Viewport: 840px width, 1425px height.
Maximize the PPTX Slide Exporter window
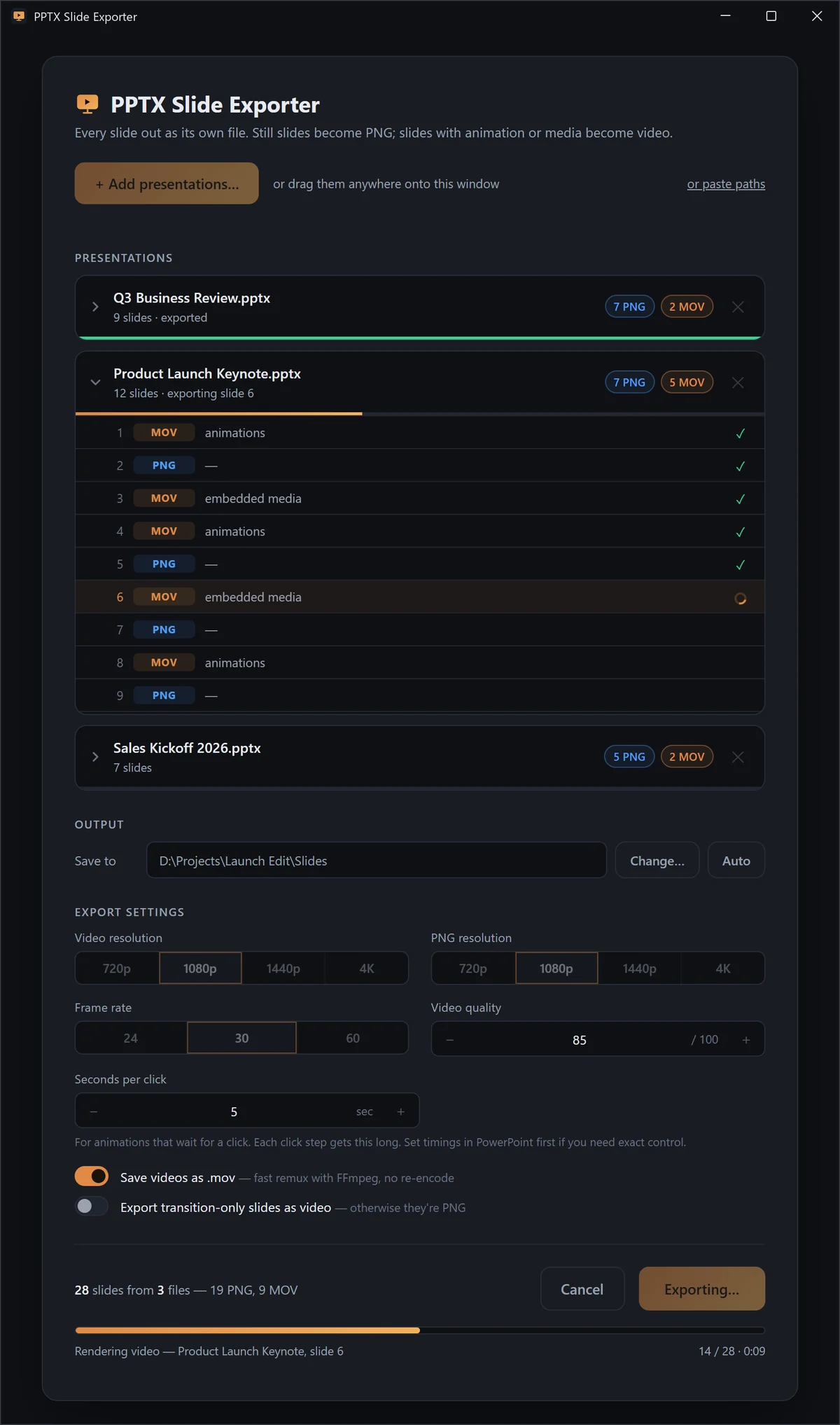771,16
